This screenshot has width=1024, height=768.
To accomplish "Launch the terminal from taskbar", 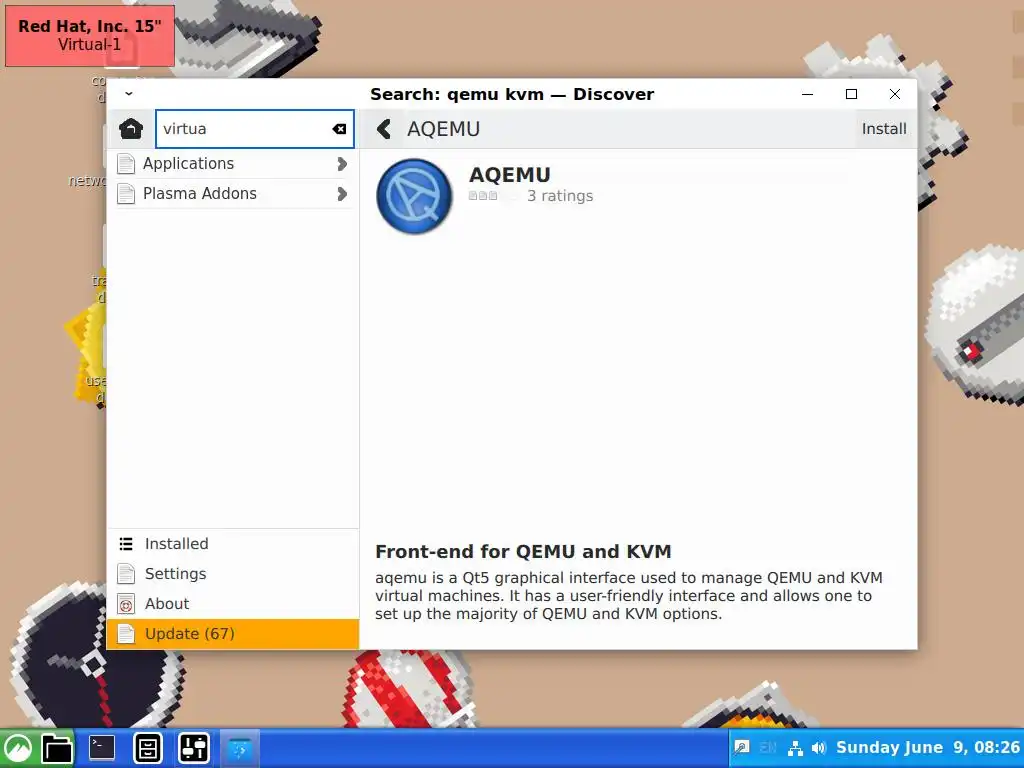I will pos(102,748).
